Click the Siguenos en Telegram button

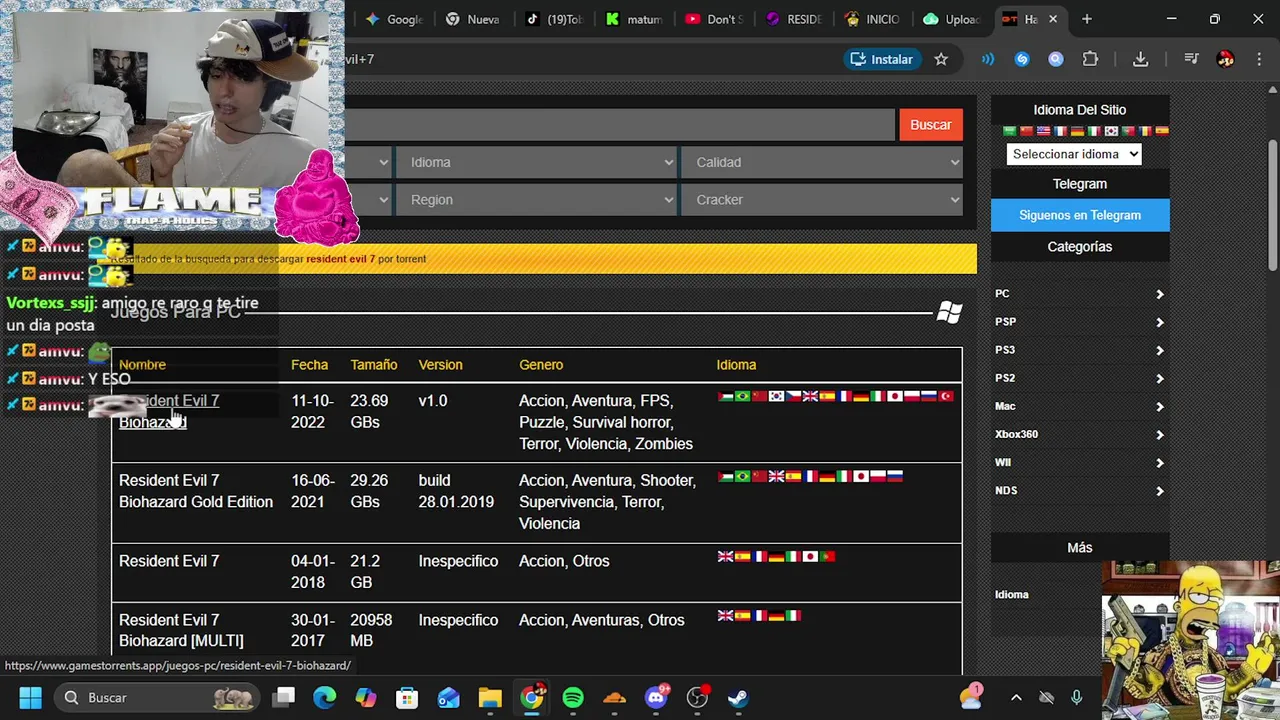pos(1080,215)
